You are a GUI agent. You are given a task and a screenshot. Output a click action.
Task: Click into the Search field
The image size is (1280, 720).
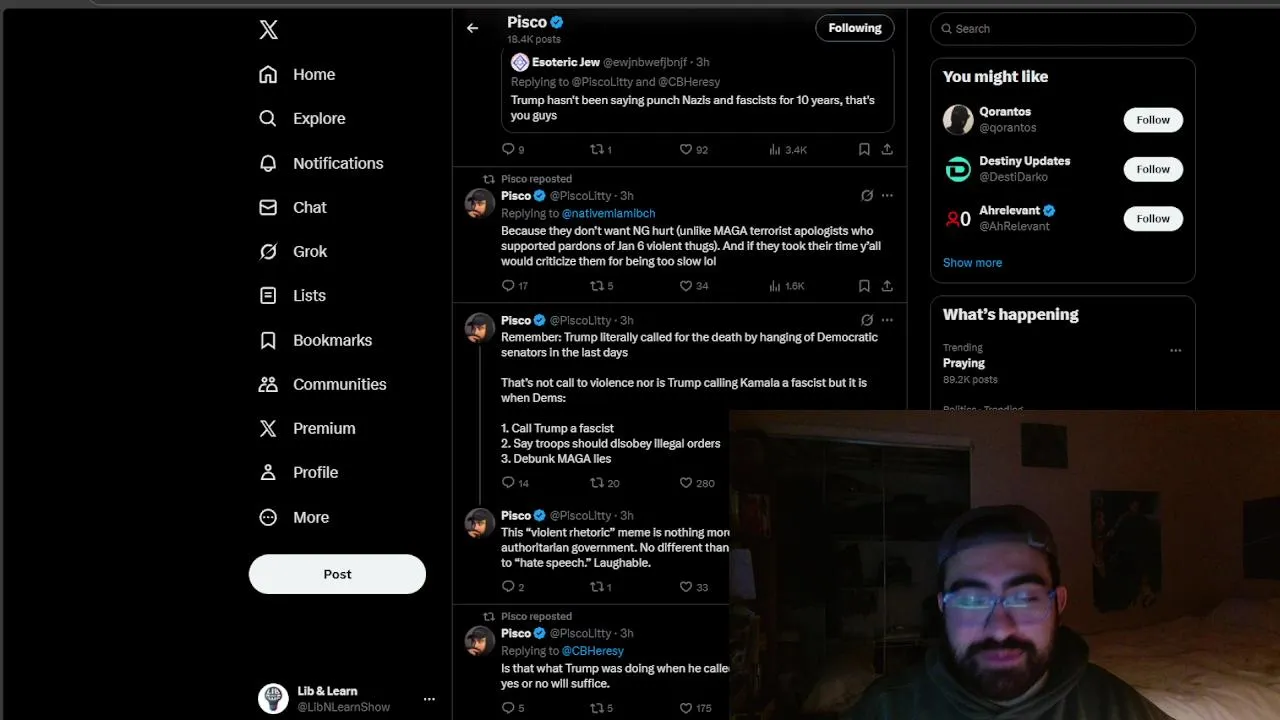coord(1063,29)
